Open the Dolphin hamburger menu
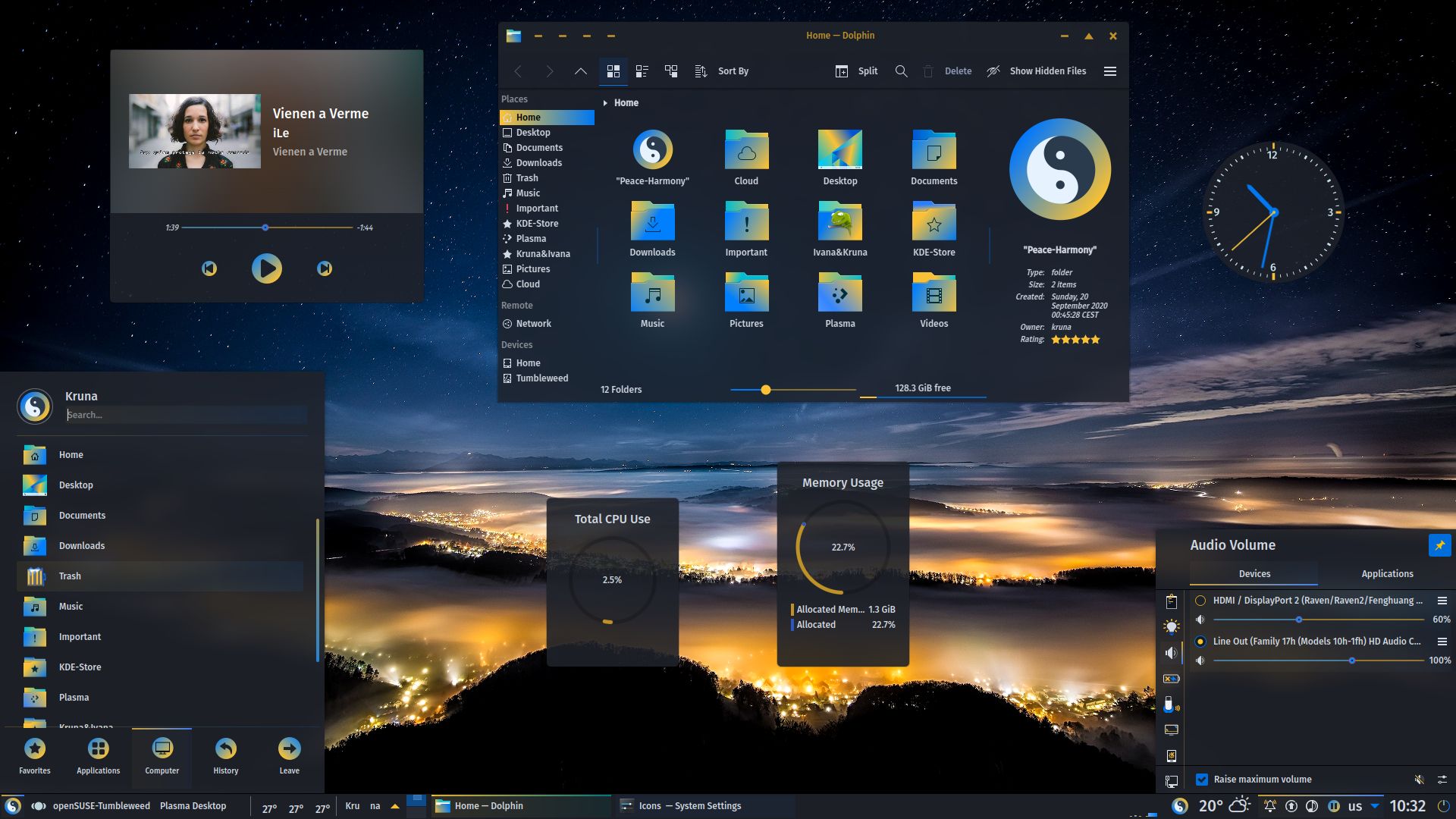 tap(1109, 71)
